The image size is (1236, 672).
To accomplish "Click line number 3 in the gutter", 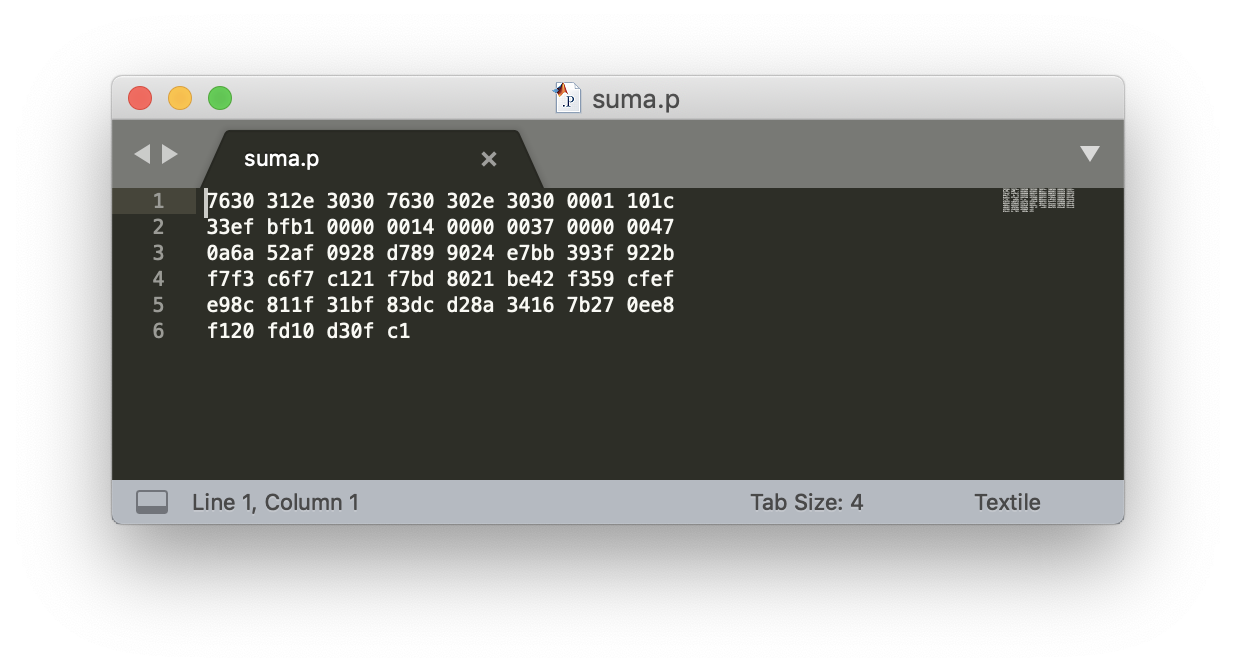I will (x=158, y=253).
